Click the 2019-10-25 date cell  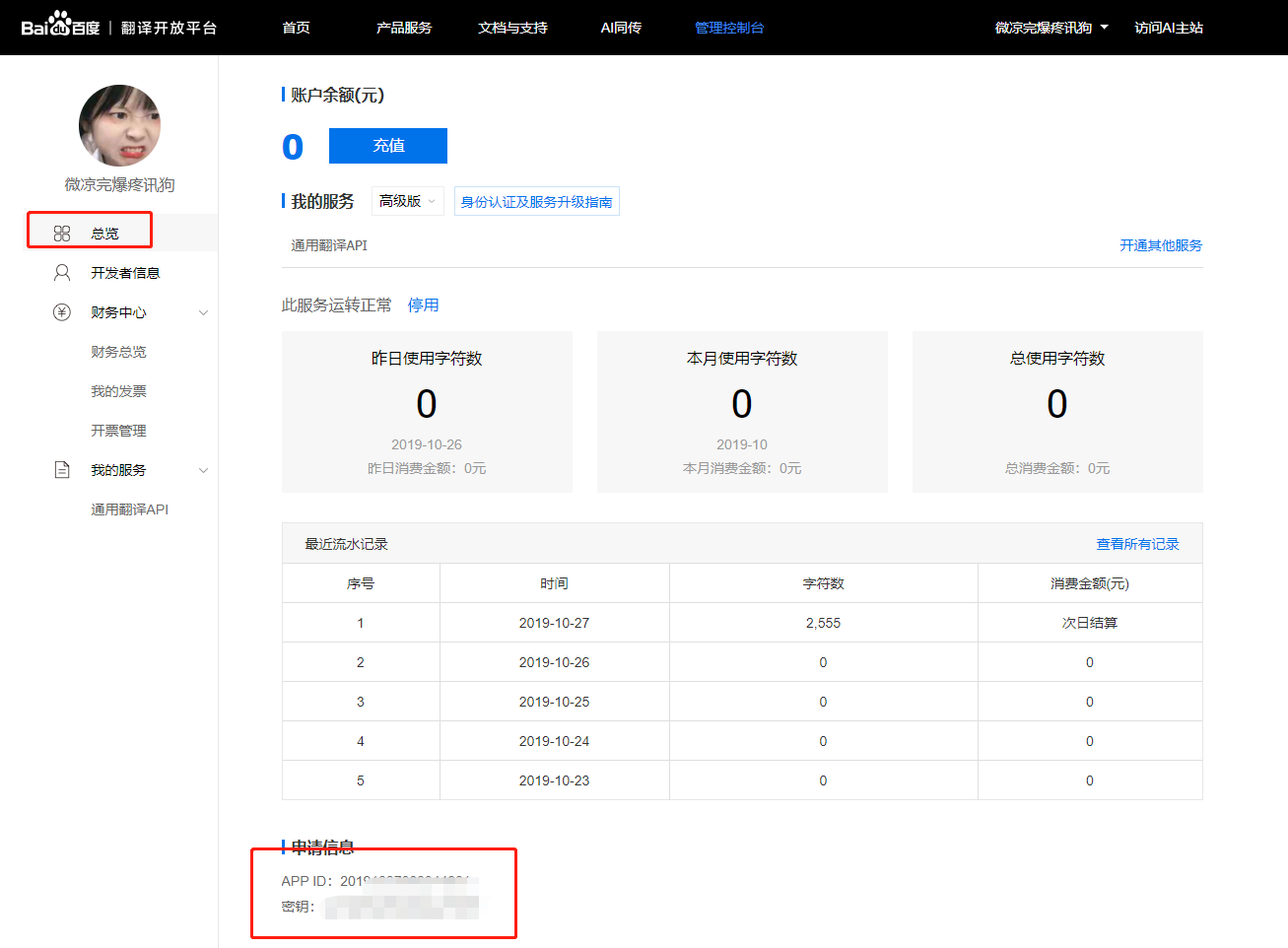click(554, 702)
